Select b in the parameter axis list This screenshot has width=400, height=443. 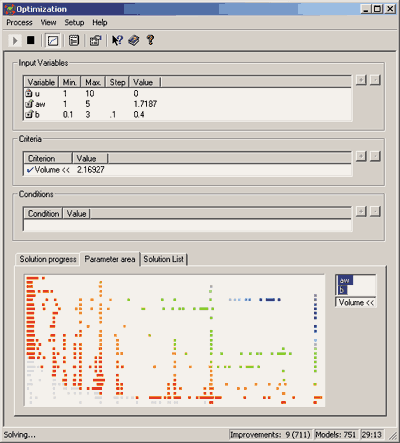(342, 290)
